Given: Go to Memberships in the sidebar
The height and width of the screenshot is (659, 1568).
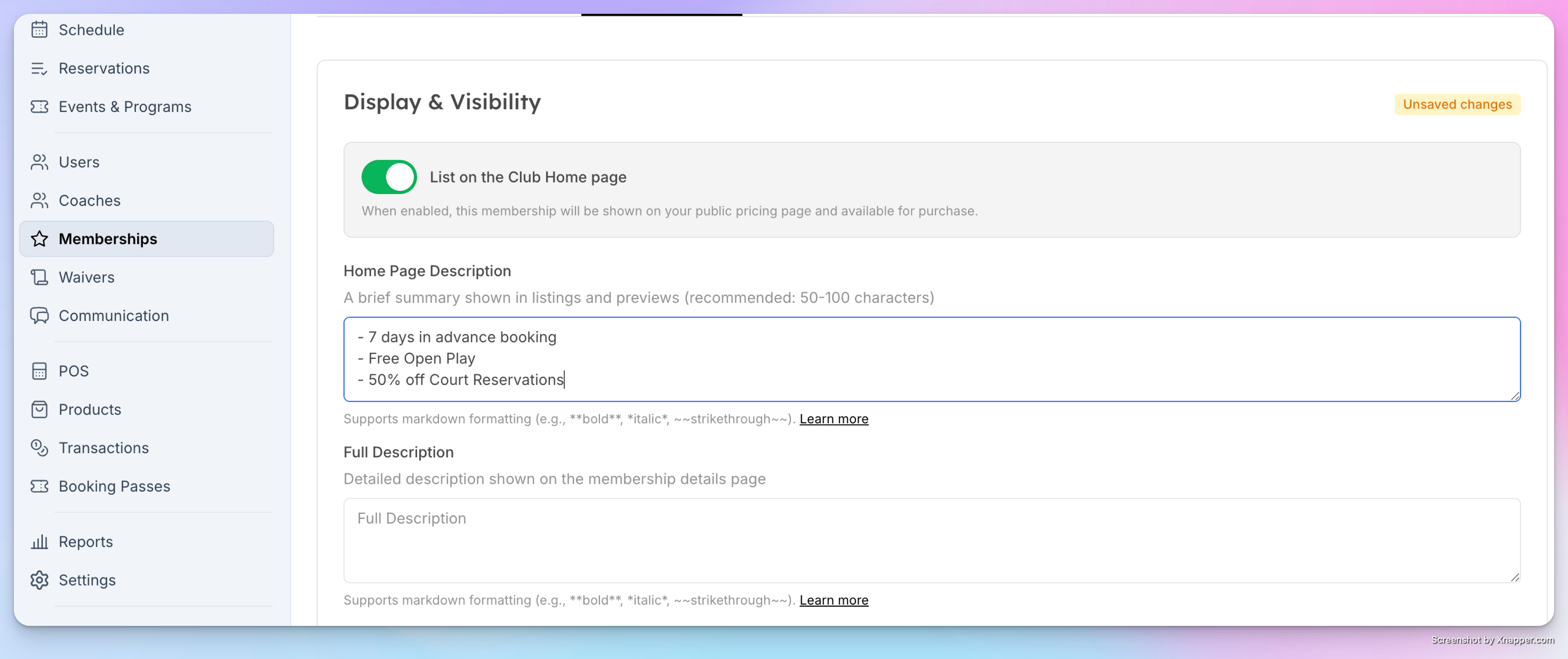Looking at the screenshot, I should tap(147, 239).
